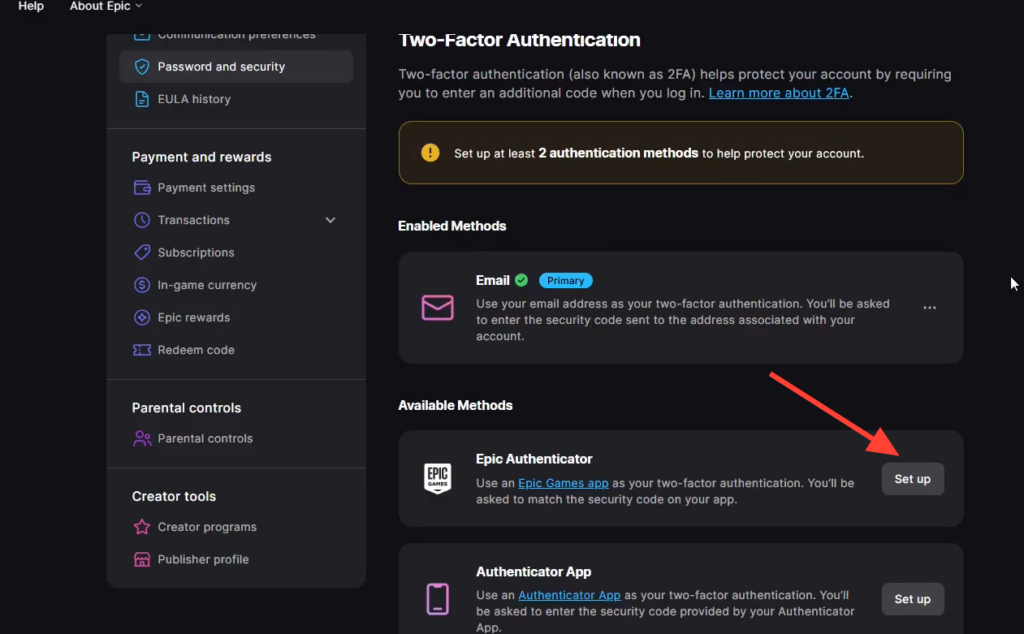Click the Two-Factor Authentication heading
Screen dimensions: 1024x634
519,40
